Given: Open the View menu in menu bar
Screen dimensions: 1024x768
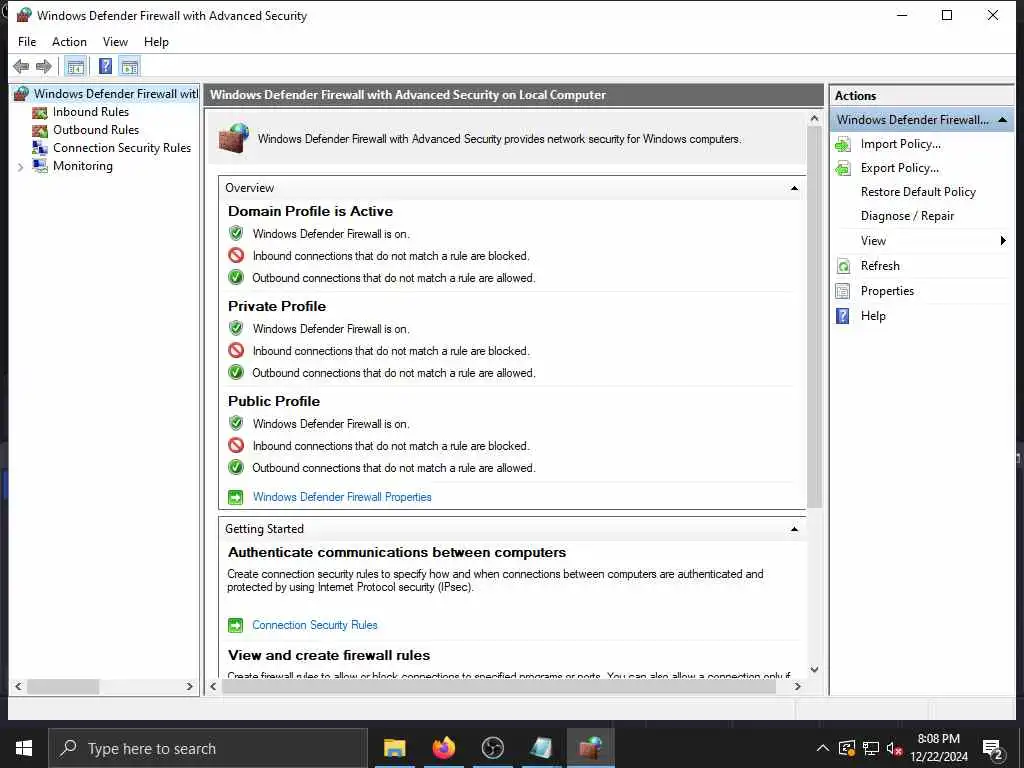Looking at the screenshot, I should point(115,42).
